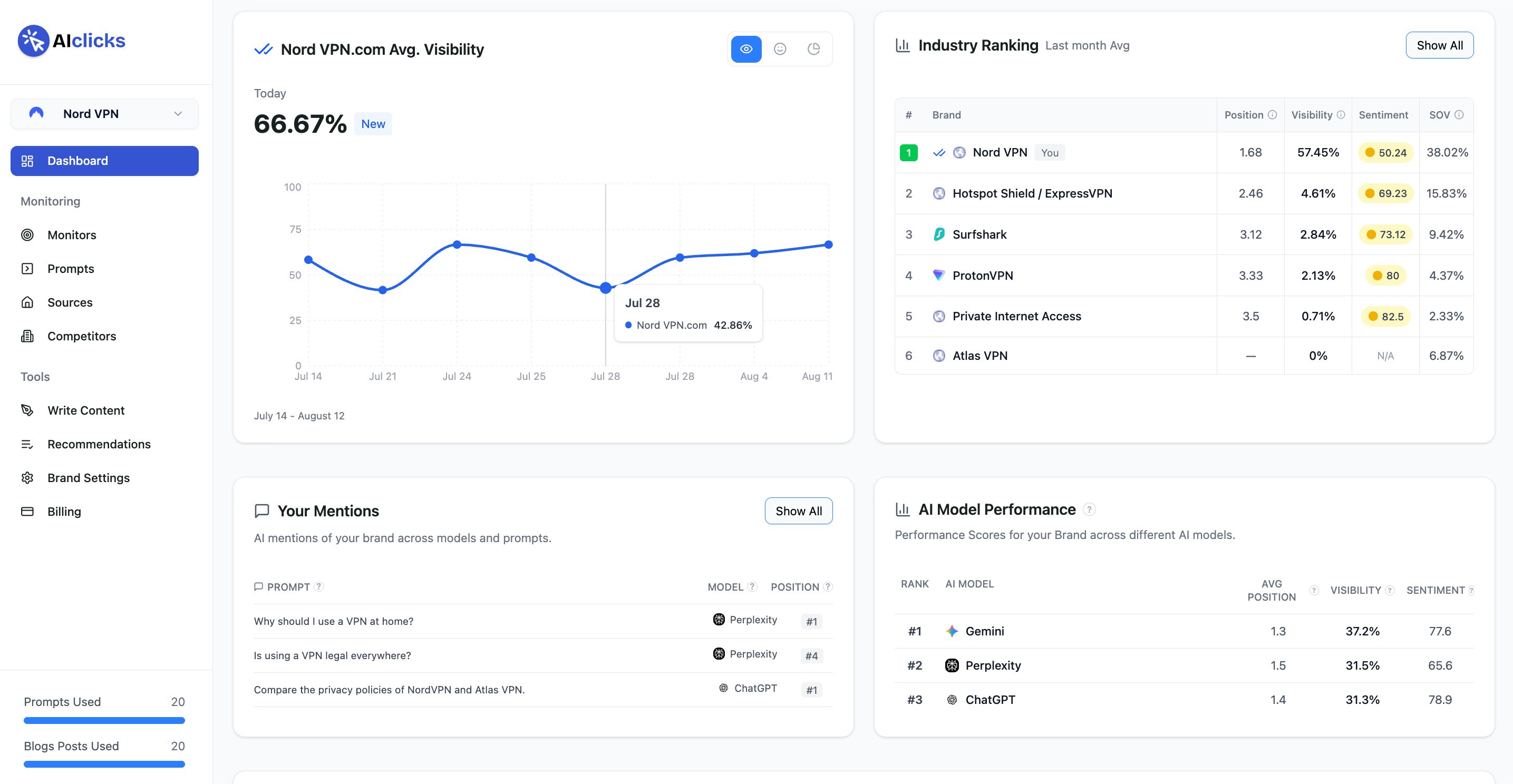Select the Jul 28 data point on the chart
The width and height of the screenshot is (1513, 784).
[605, 288]
